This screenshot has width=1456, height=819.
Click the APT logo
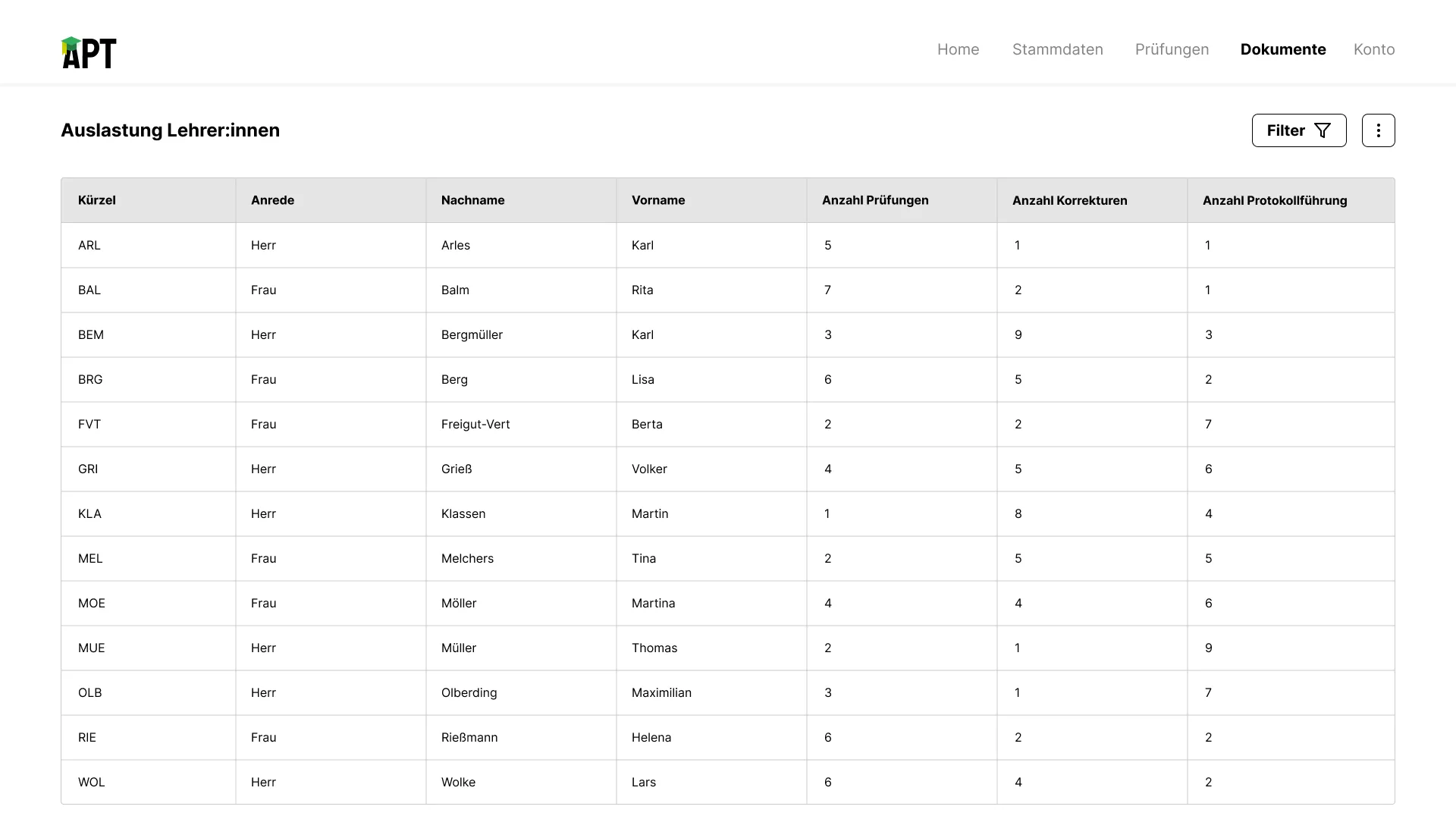click(x=89, y=52)
